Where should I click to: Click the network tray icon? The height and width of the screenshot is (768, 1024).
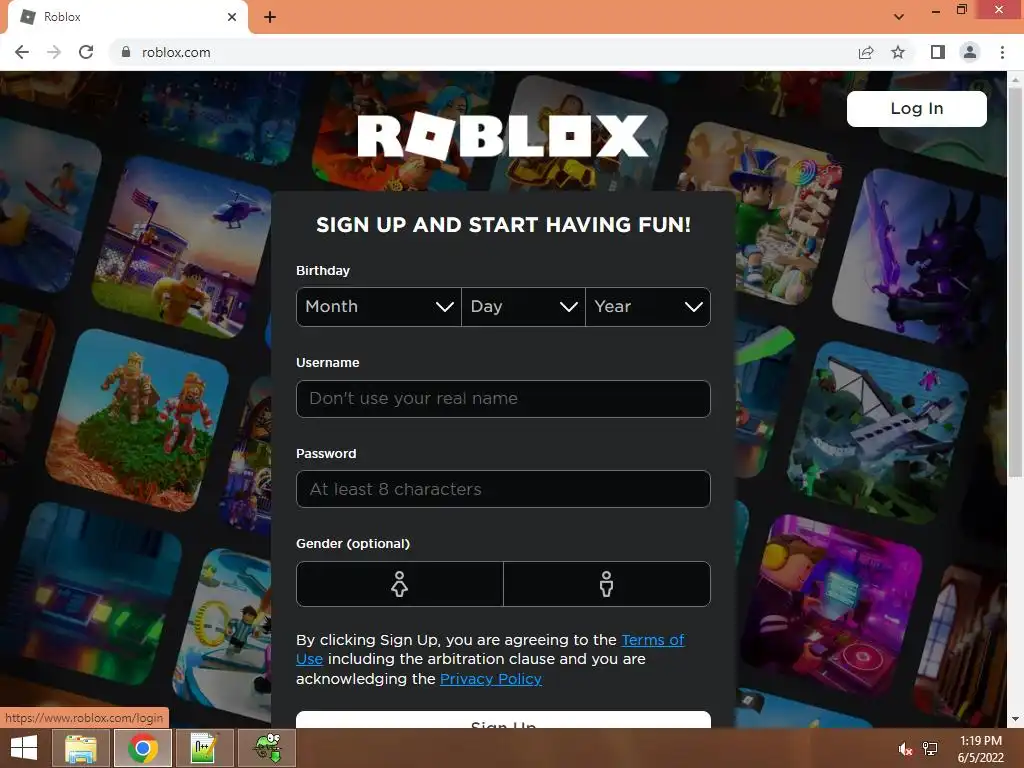[x=930, y=748]
